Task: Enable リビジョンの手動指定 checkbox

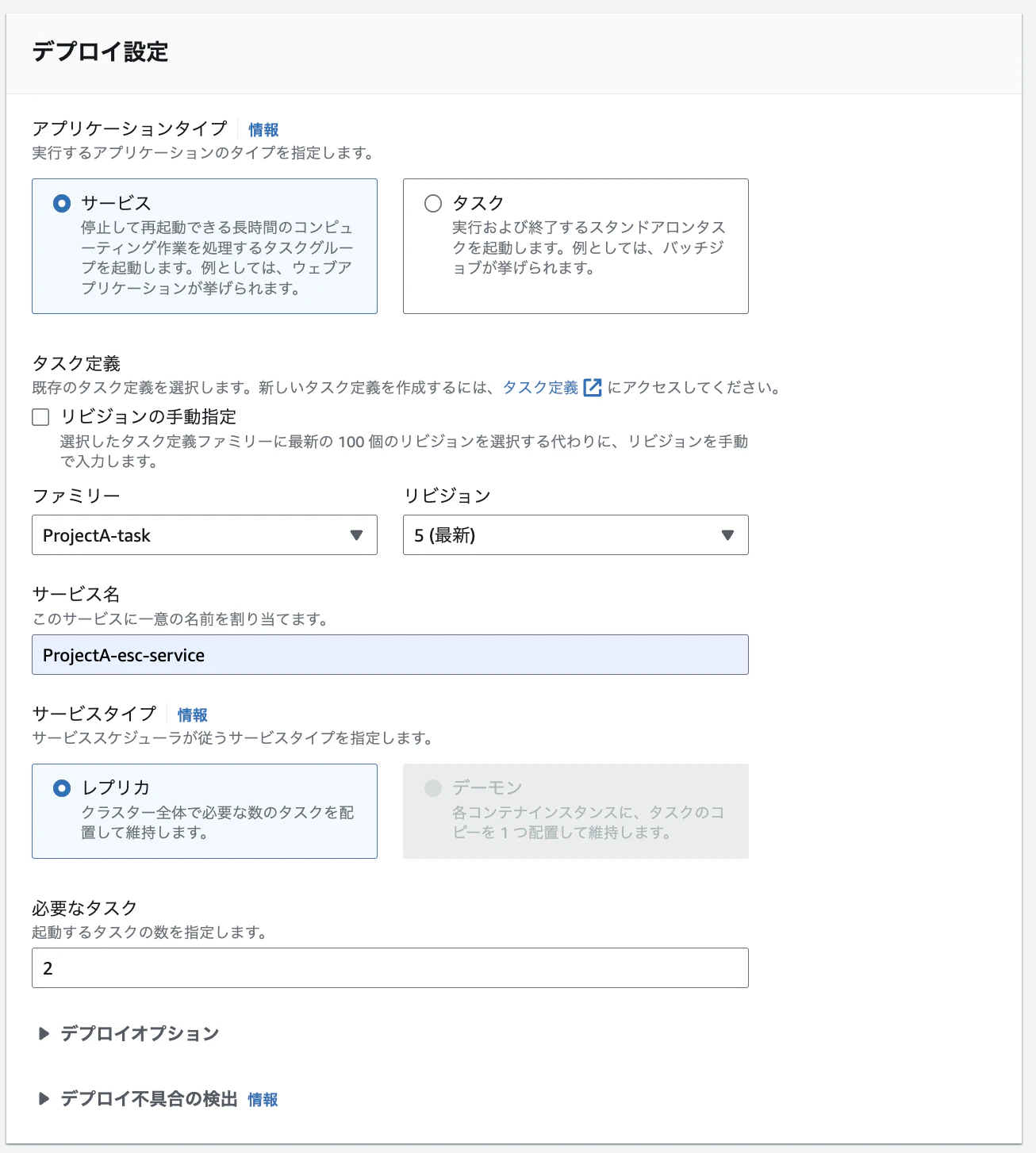Action: click(40, 417)
